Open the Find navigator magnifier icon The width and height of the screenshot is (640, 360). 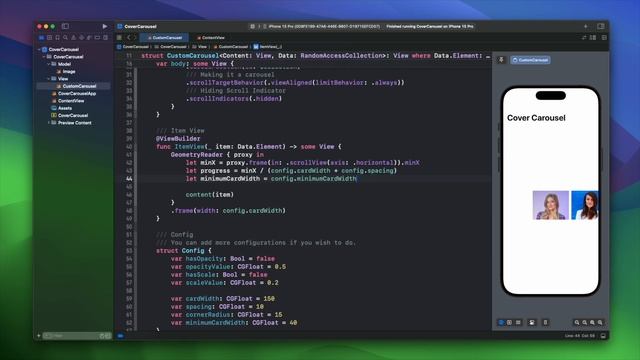pos(65,38)
